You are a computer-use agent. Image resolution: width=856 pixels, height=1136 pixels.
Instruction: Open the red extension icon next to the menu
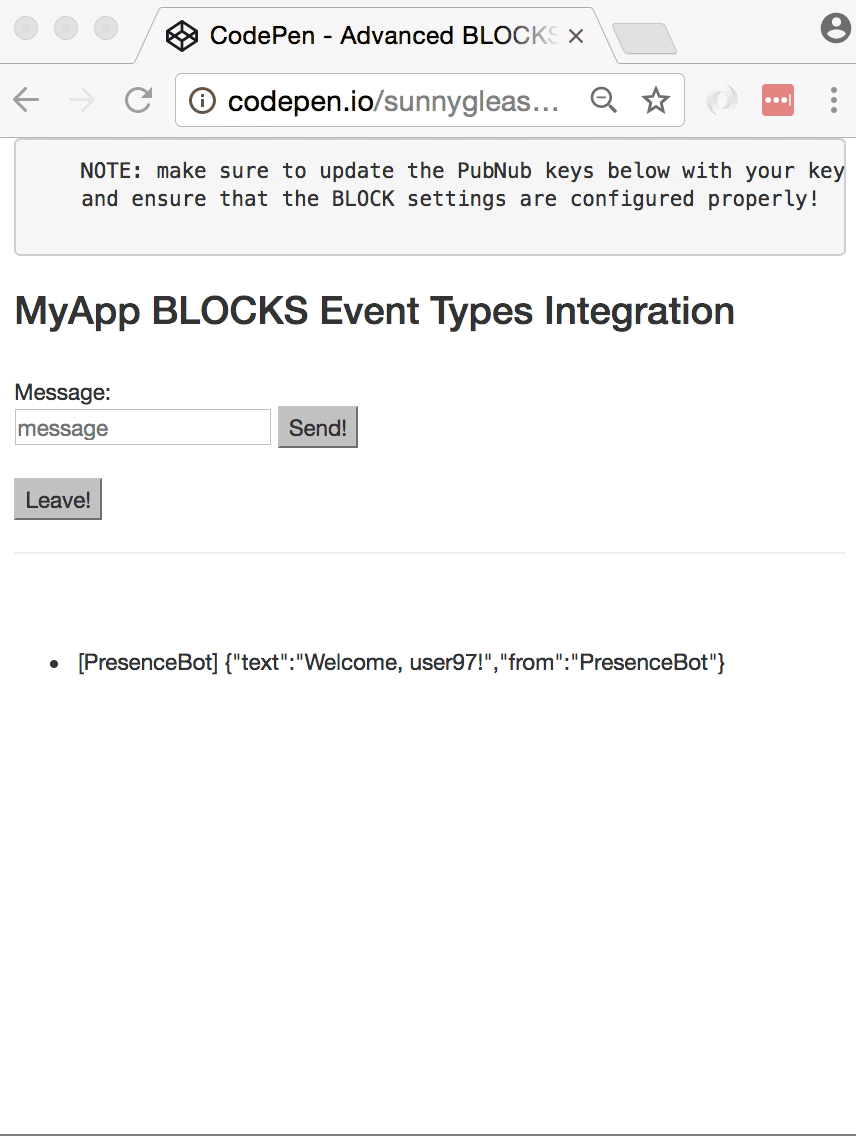[x=778, y=100]
